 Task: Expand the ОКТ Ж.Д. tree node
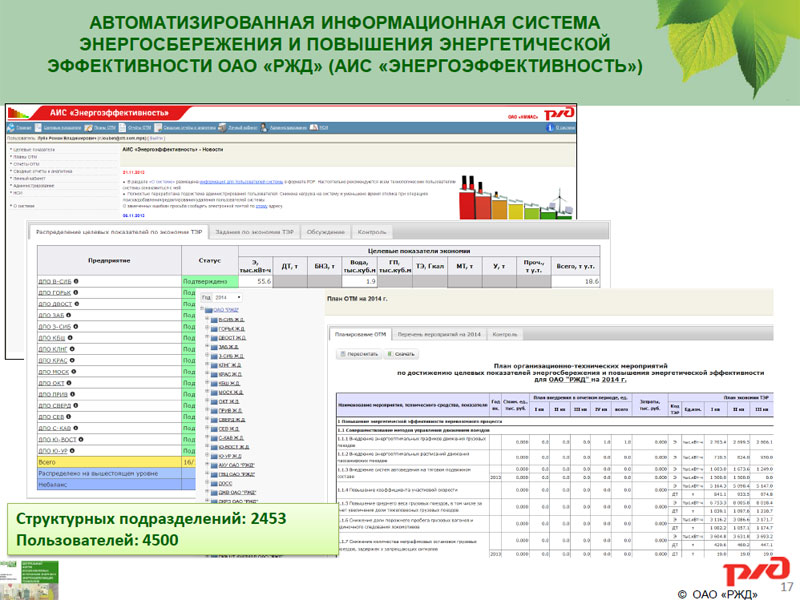tap(207, 401)
